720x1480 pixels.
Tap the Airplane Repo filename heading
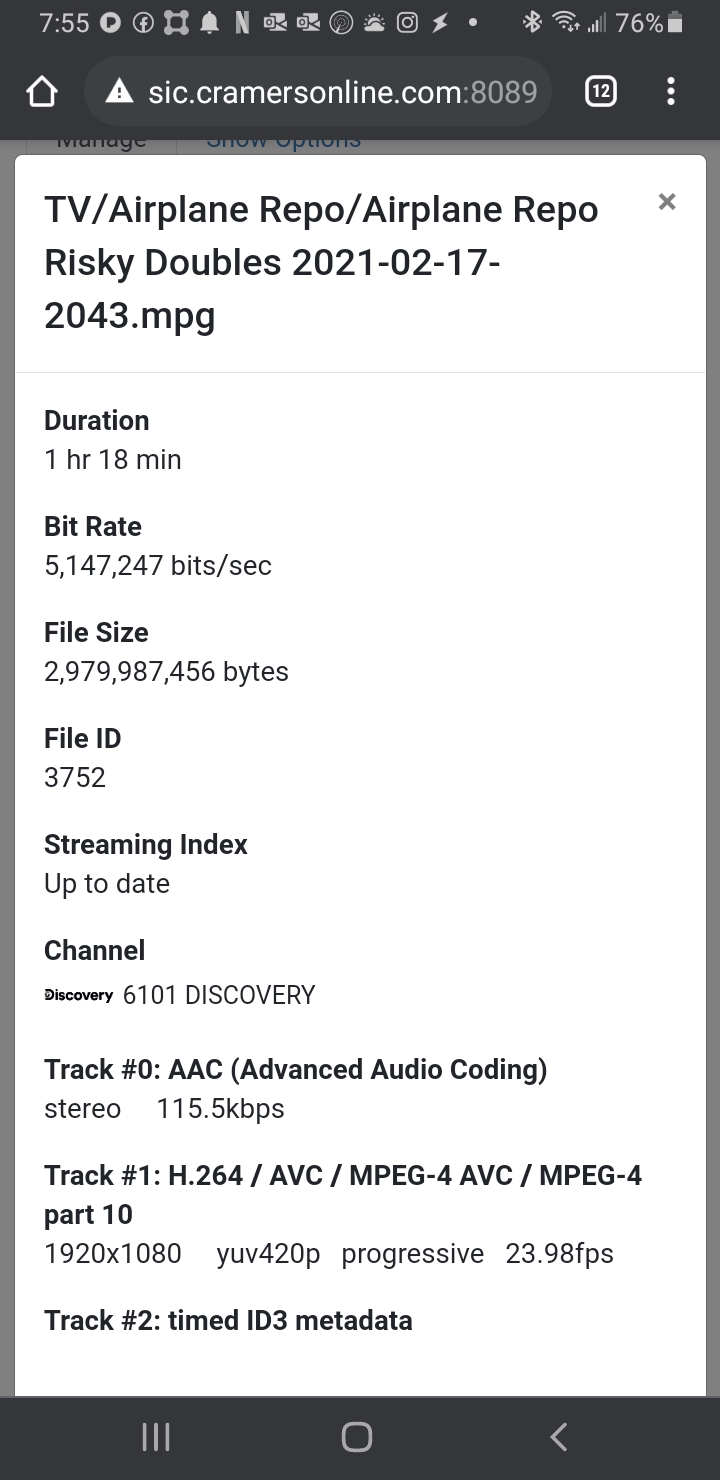pyautogui.click(x=320, y=262)
